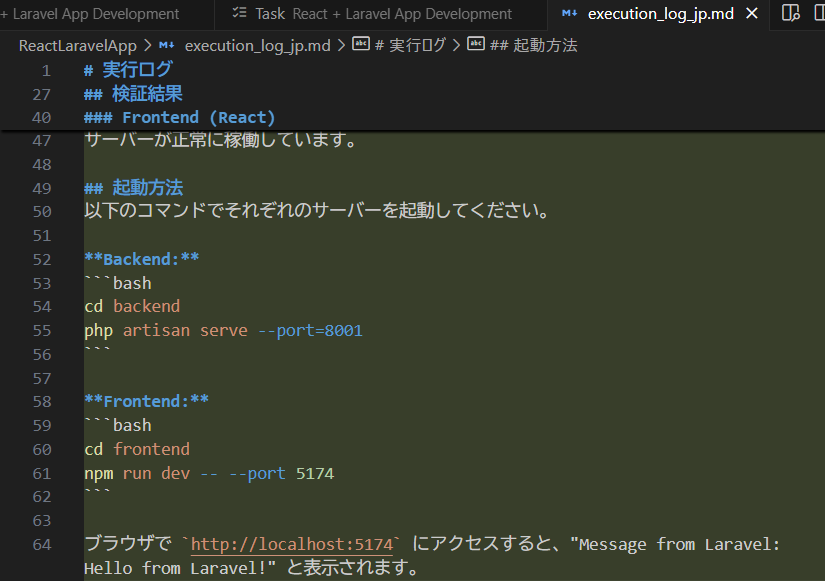Viewport: 825px width, 581px height.
Task: Click the **Frontend:** text on line 58
Action: (x=146, y=401)
